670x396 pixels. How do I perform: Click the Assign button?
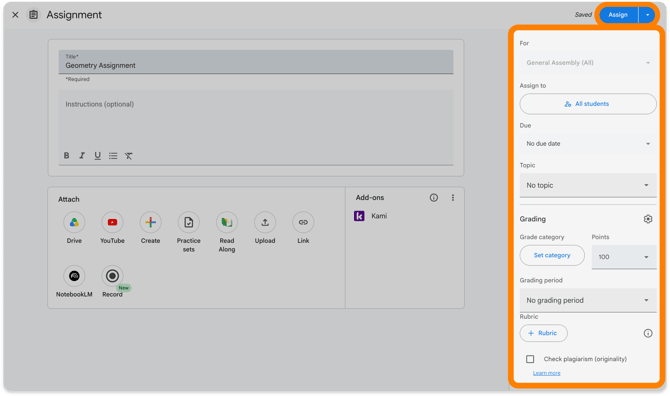pyautogui.click(x=618, y=15)
